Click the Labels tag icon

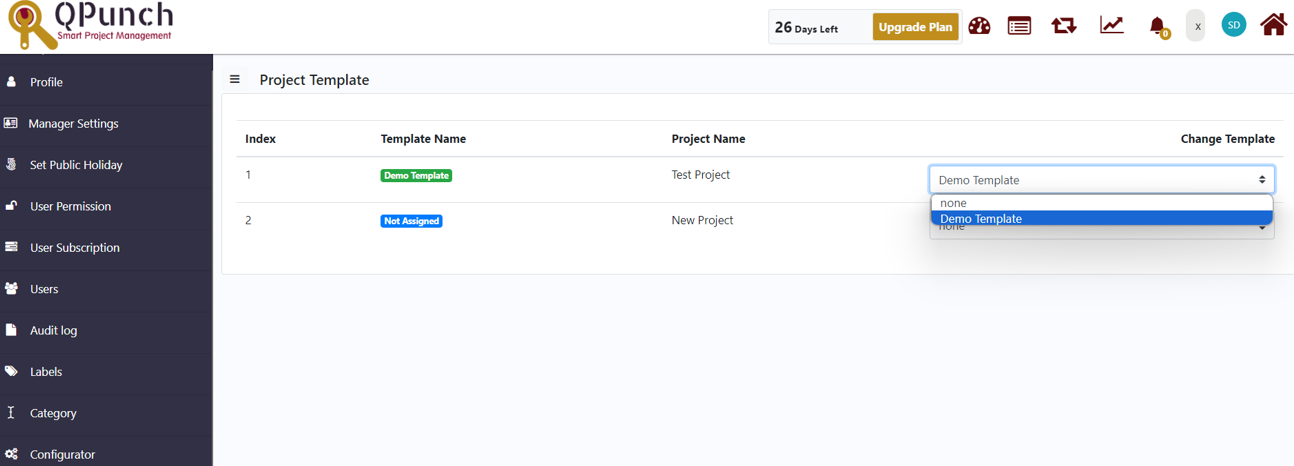[x=11, y=371]
